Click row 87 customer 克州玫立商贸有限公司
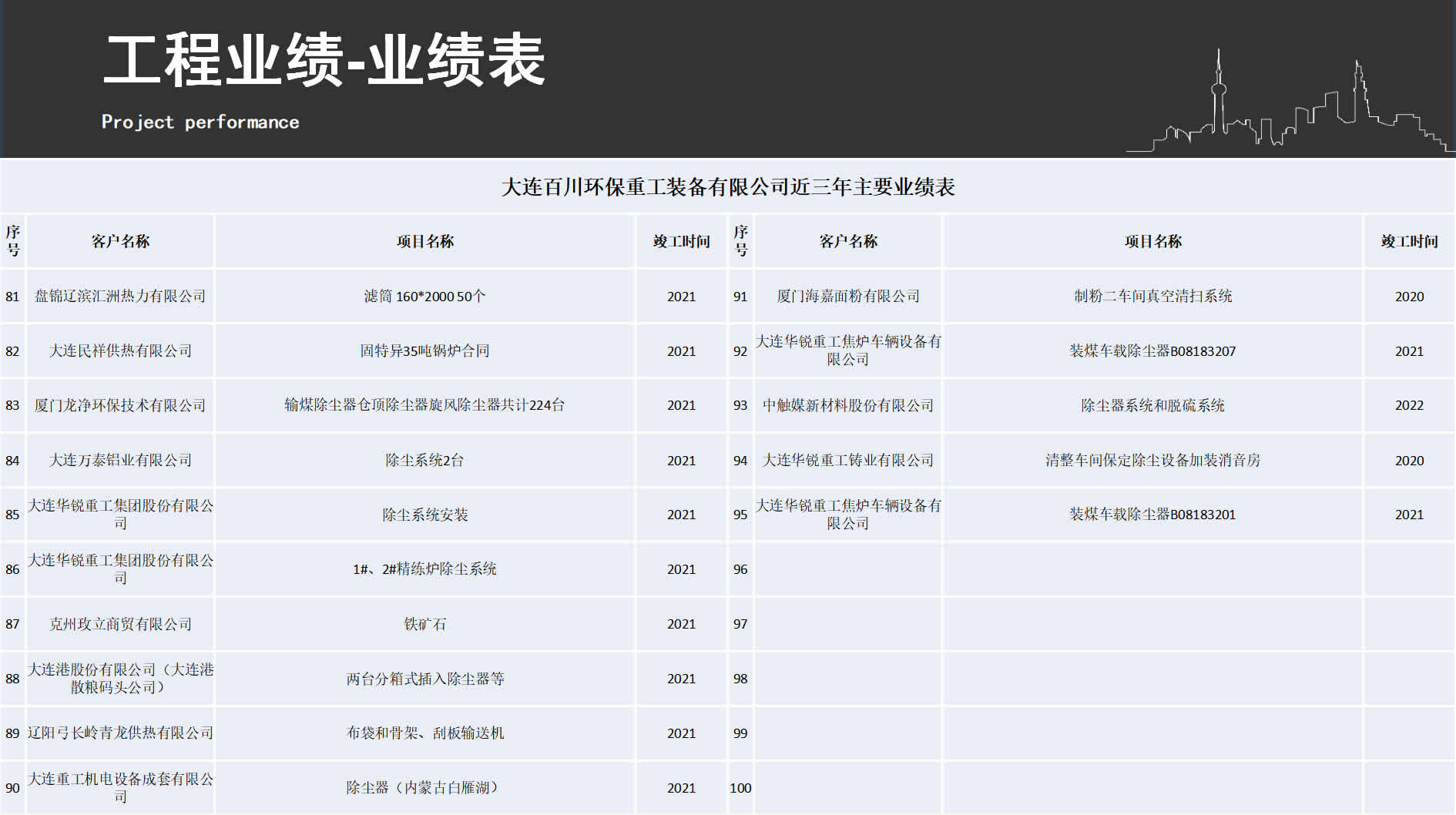Image resolution: width=1456 pixels, height=815 pixels. 119,624
